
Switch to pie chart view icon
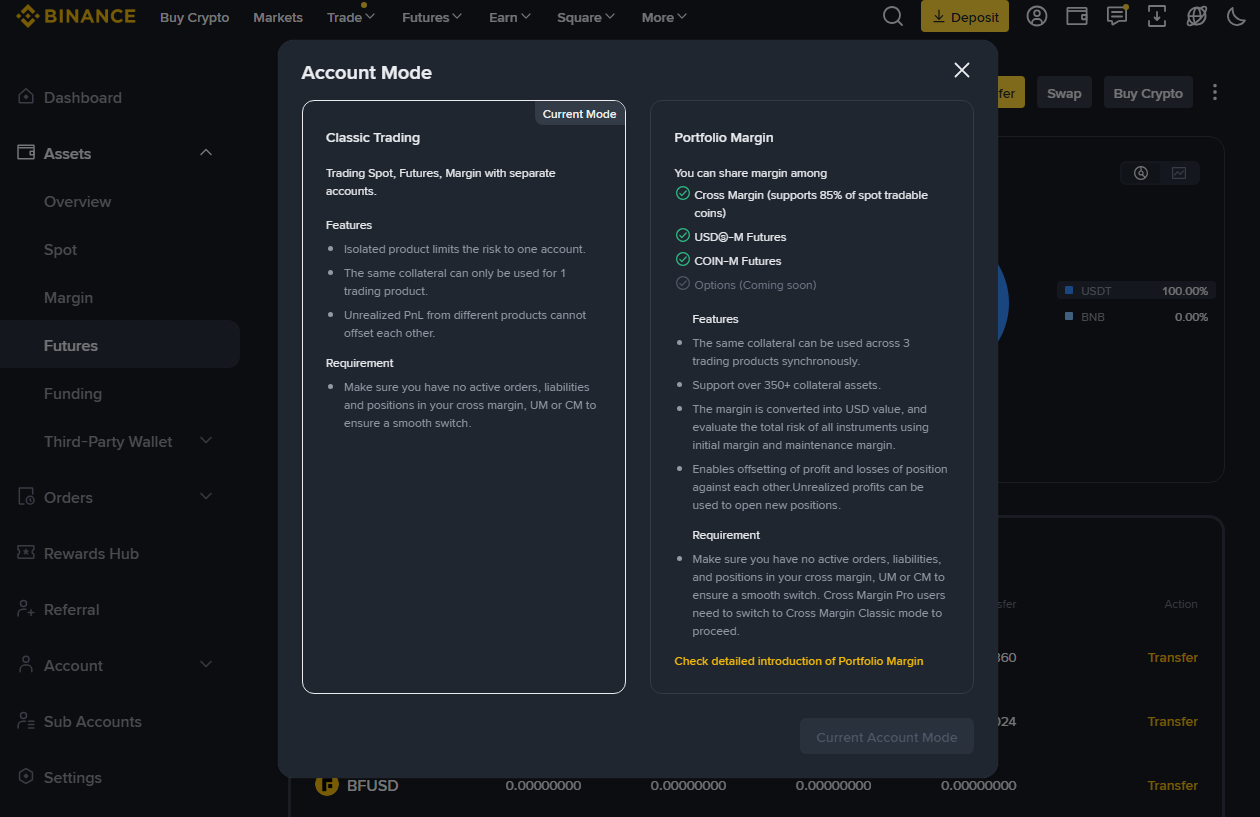(x=1141, y=173)
